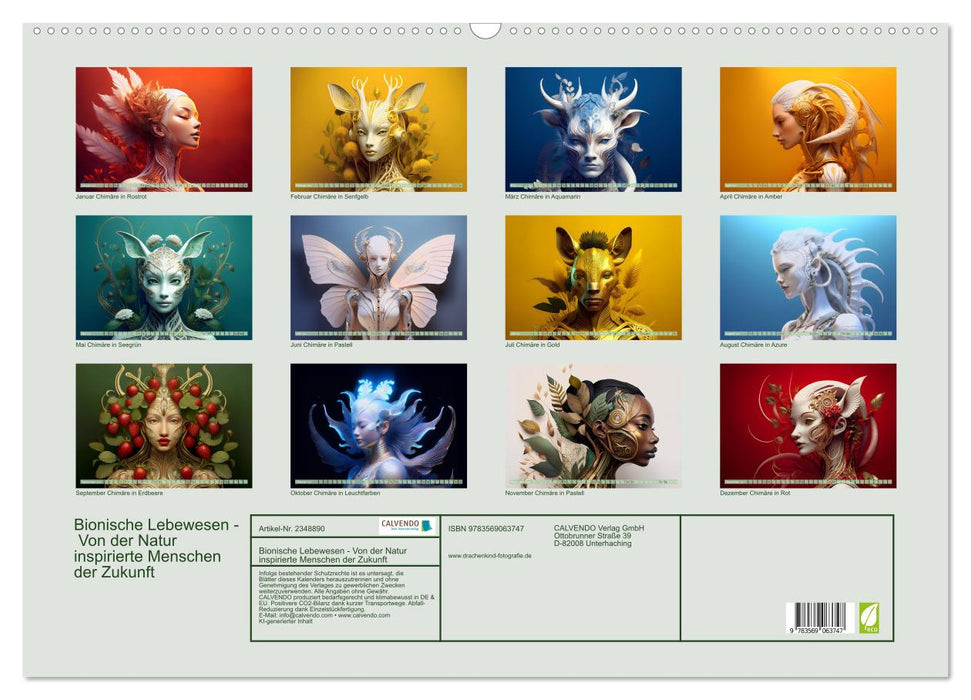Click the 'ISBN 9783569063747' text

pos(486,529)
